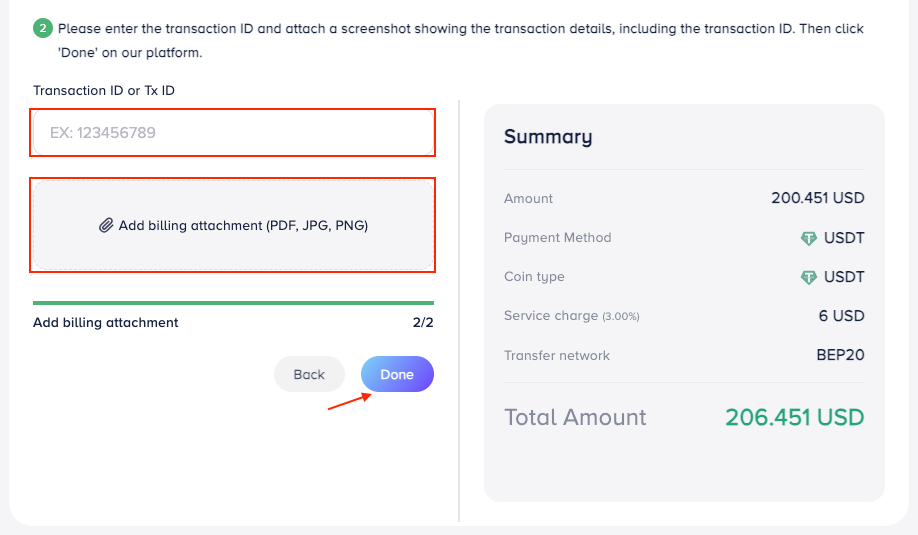
Task: Click the USDT icon beside Coin type
Action: pyautogui.click(x=809, y=277)
